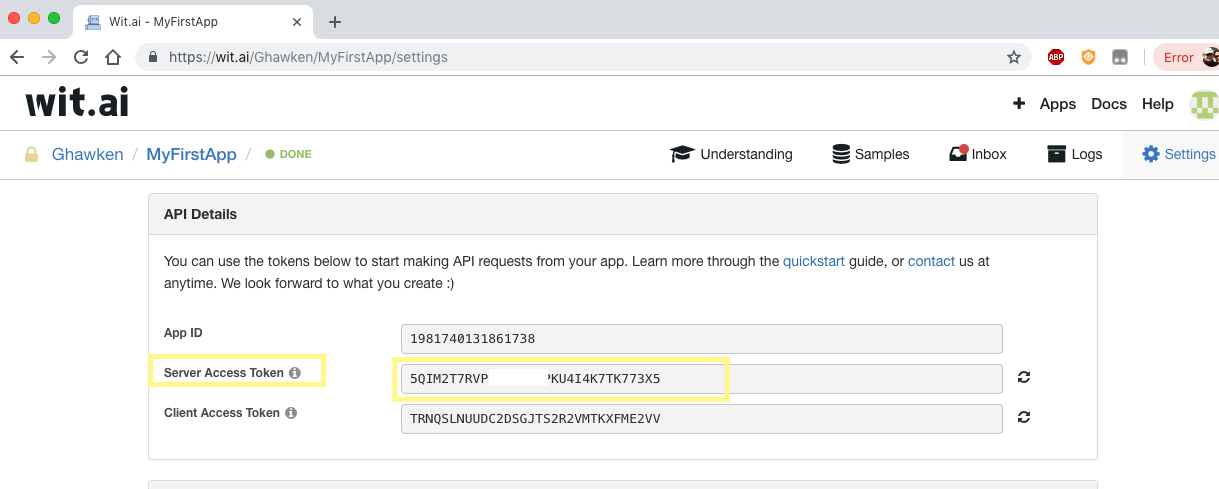Click the lock icon before Ghawken
Image resolution: width=1219 pixels, height=489 pixels.
32,155
